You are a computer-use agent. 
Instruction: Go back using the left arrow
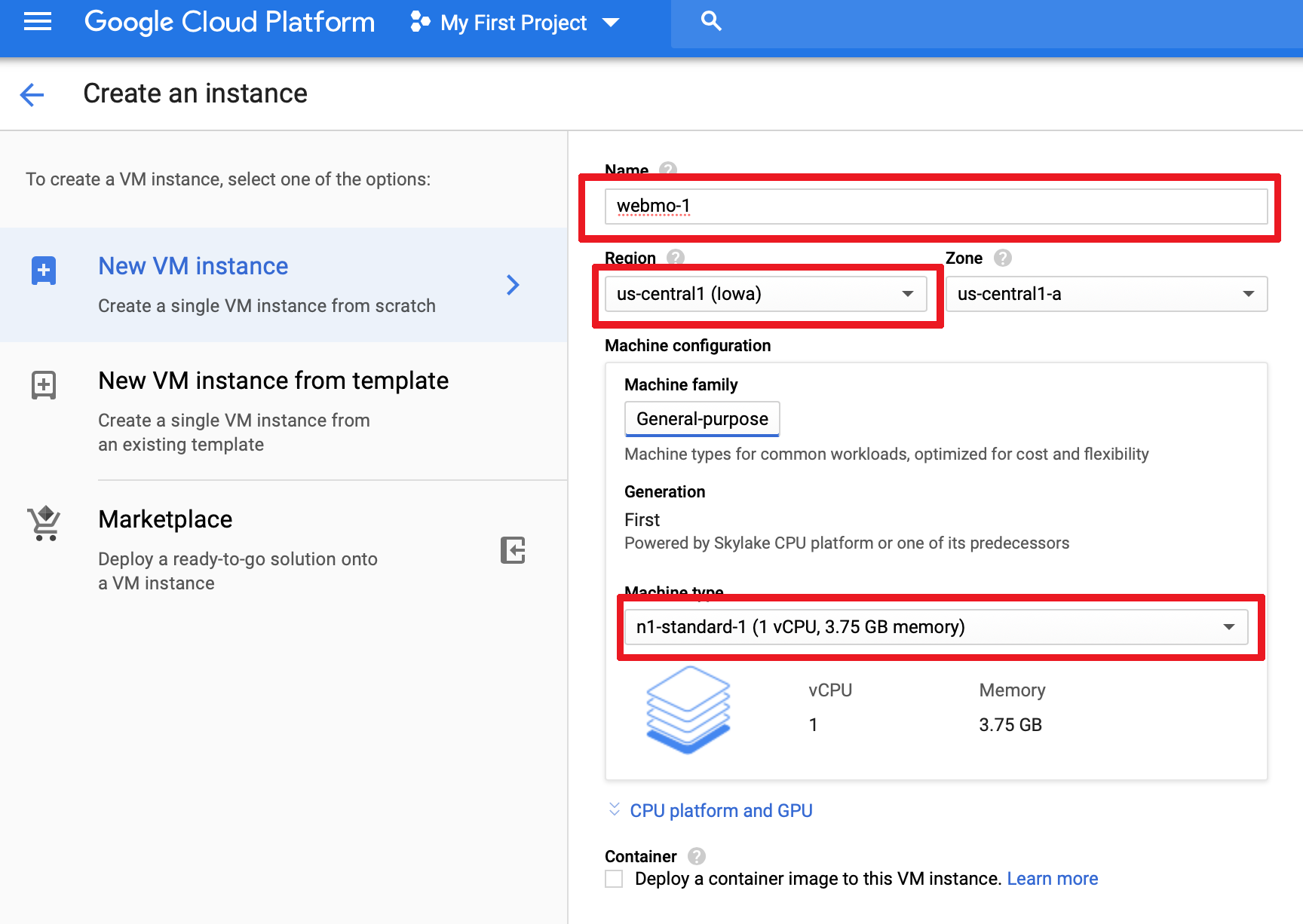32,94
